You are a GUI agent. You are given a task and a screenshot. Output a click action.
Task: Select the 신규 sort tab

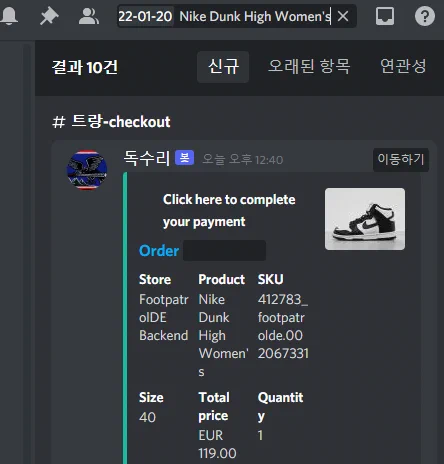click(x=223, y=67)
